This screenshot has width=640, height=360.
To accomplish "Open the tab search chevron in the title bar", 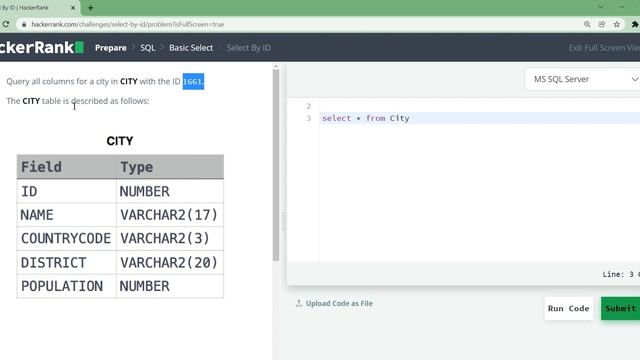I will coord(601,7).
